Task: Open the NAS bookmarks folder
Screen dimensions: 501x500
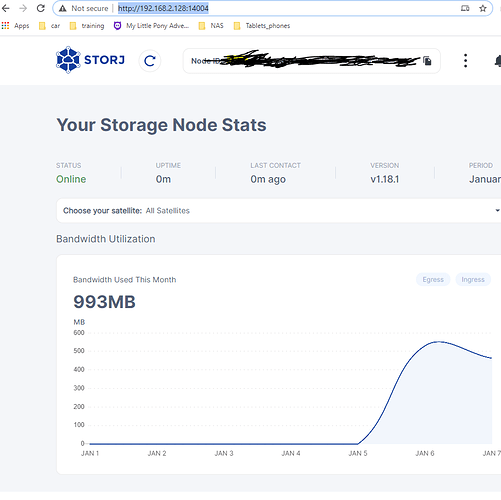Action: (211, 26)
